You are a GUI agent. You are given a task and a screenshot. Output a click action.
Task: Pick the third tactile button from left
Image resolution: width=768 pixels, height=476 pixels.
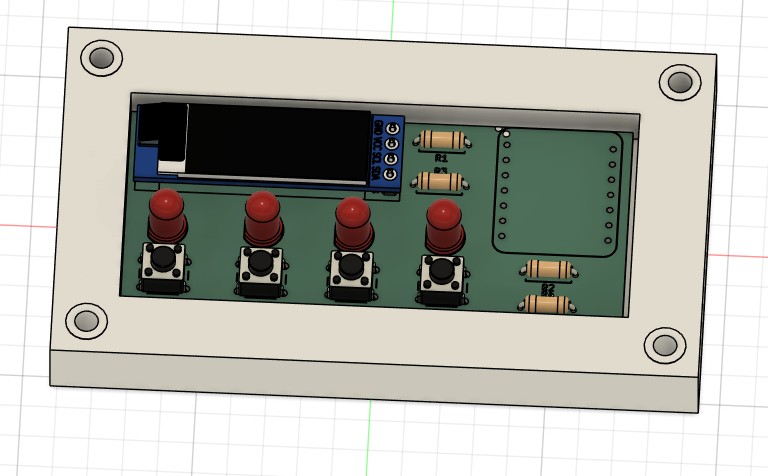[x=351, y=273]
